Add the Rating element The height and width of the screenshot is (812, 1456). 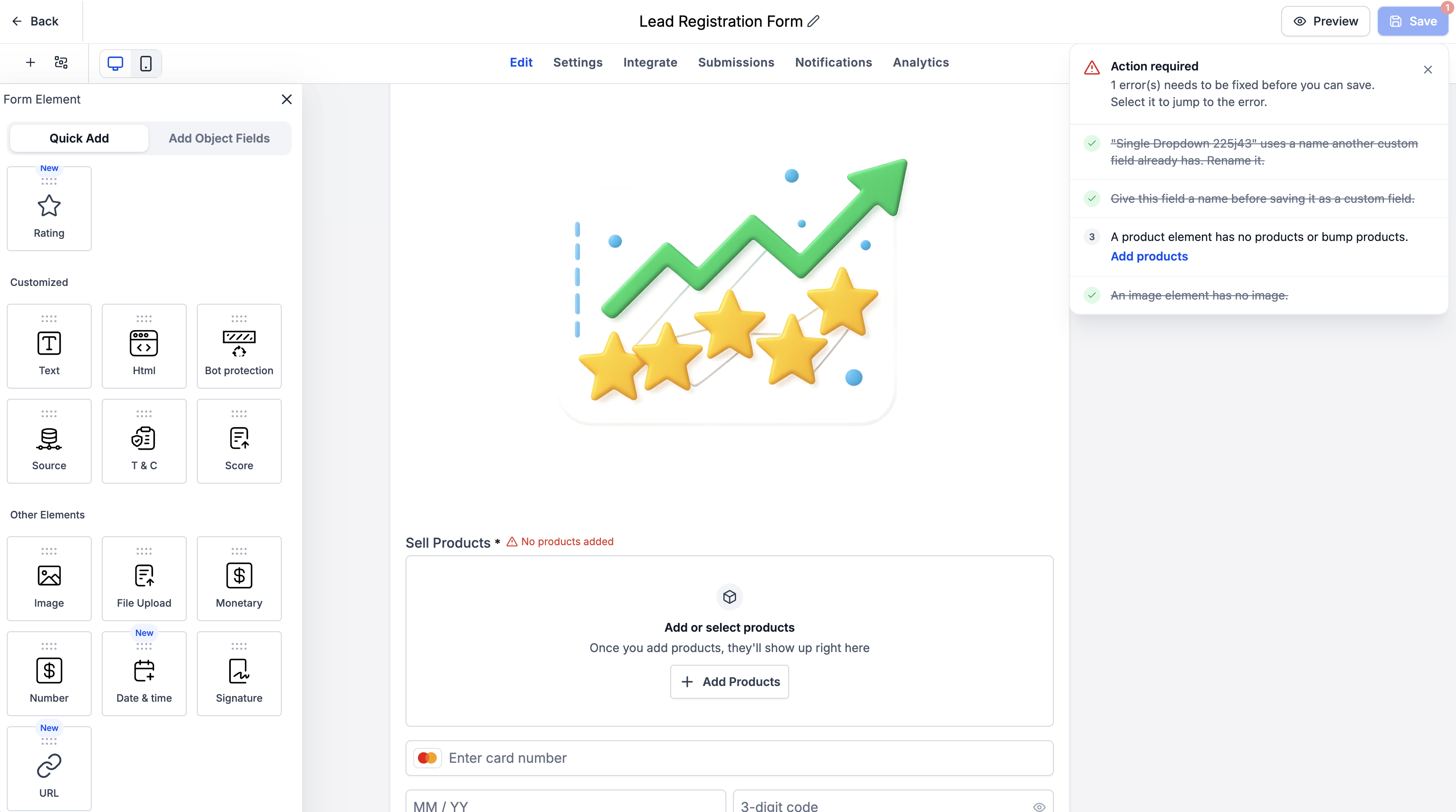tap(49, 208)
